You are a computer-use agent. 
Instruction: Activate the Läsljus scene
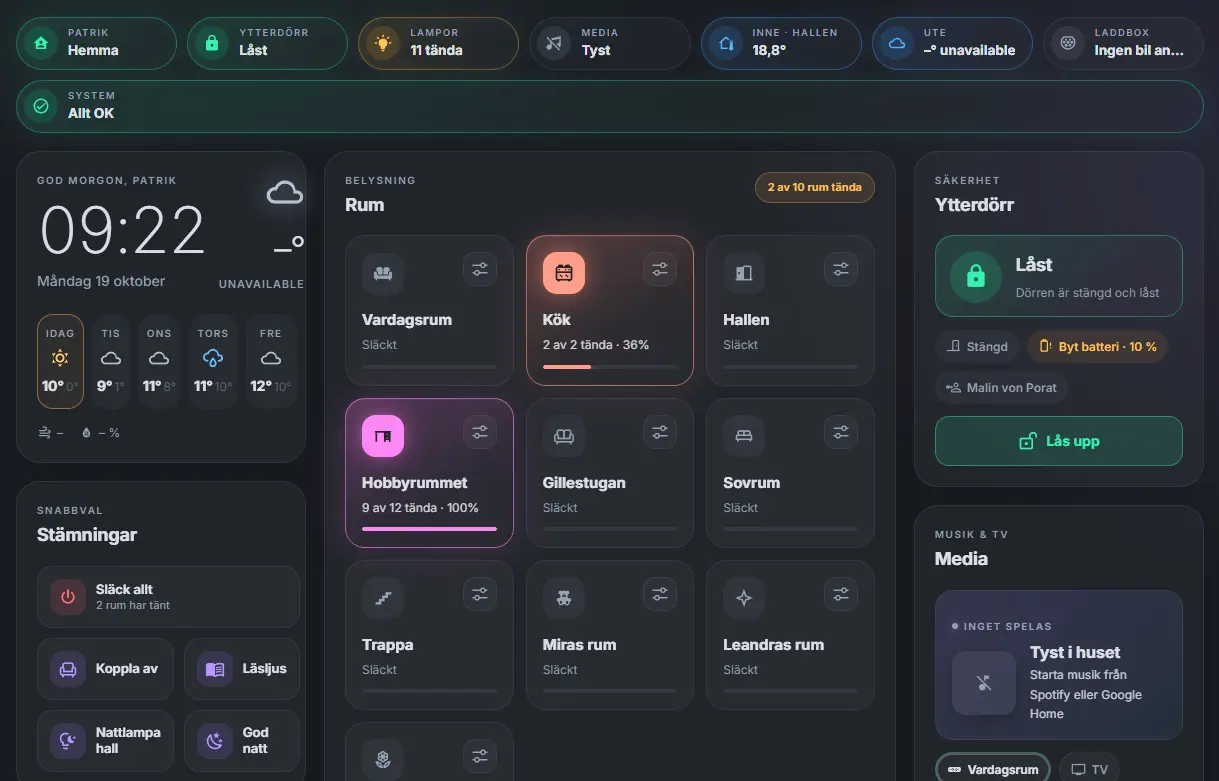click(x=242, y=669)
